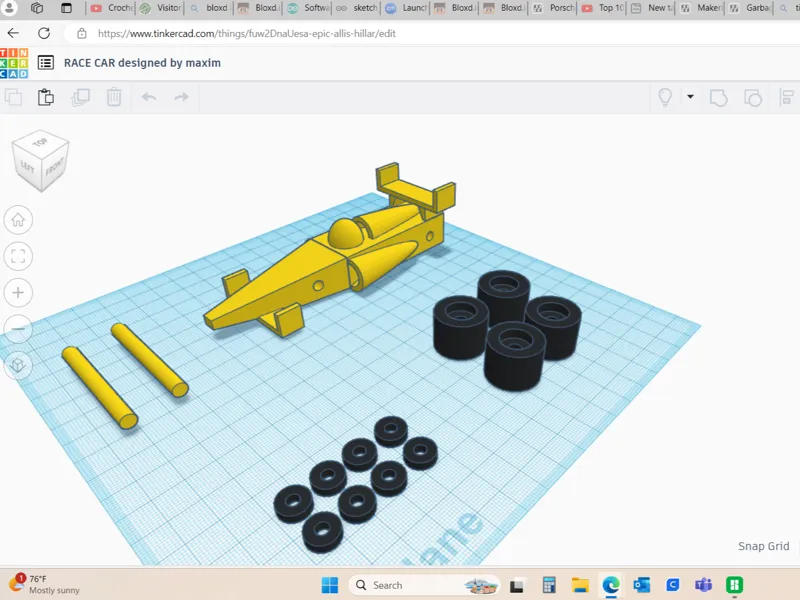This screenshot has height=600, width=800.
Task: Click the tinkercad.com address bar
Action: 246,34
